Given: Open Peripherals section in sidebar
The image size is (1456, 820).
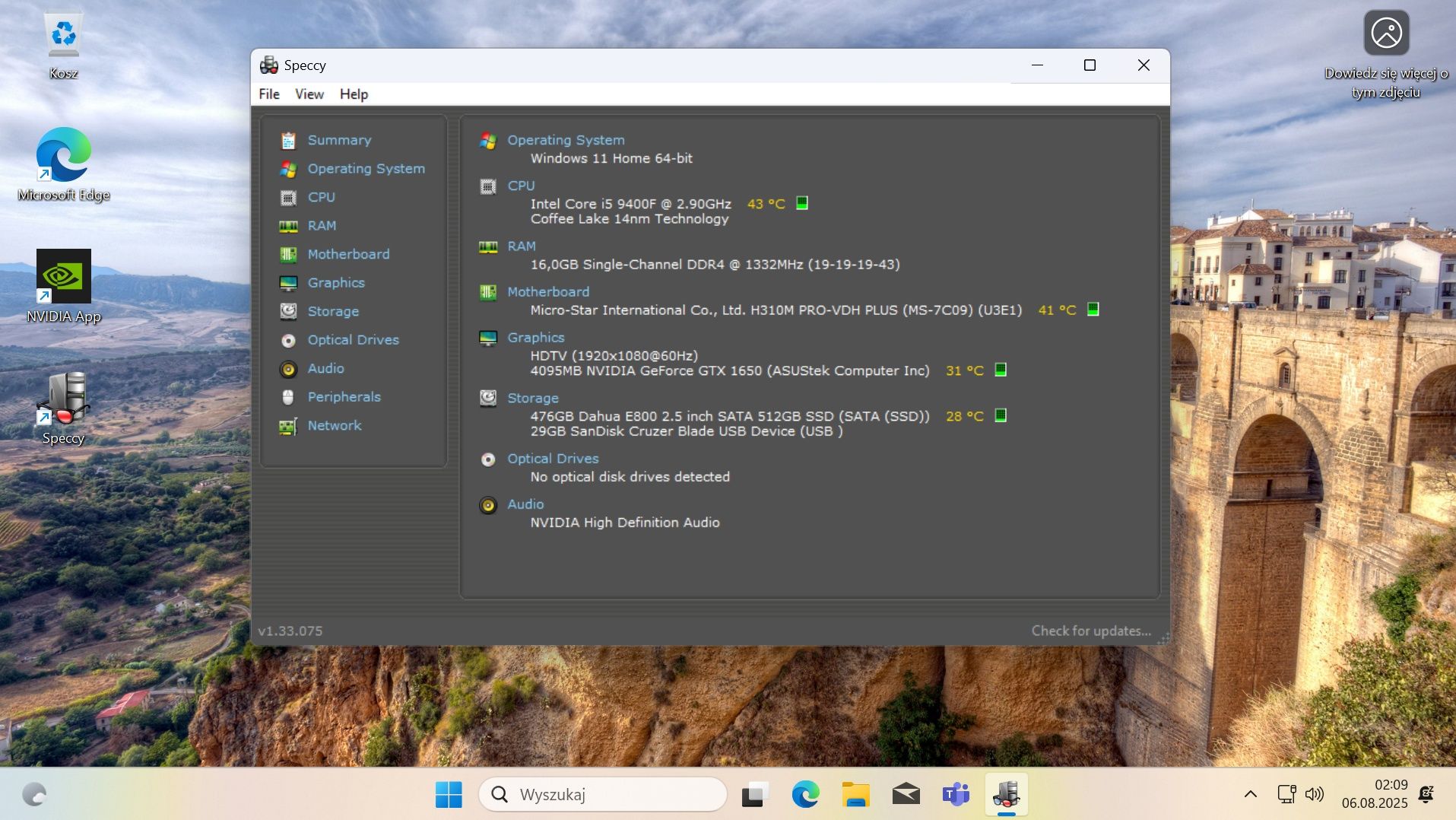Looking at the screenshot, I should [x=344, y=397].
